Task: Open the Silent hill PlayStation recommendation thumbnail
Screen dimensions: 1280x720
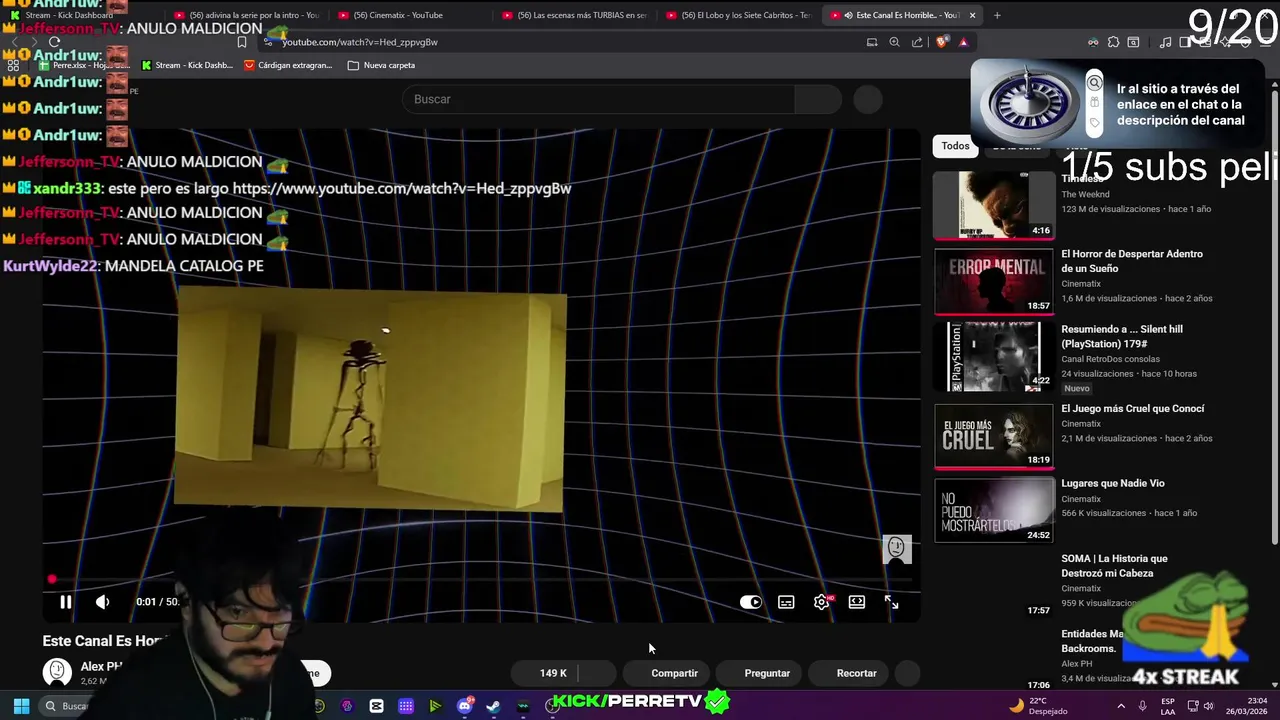Action: [994, 356]
